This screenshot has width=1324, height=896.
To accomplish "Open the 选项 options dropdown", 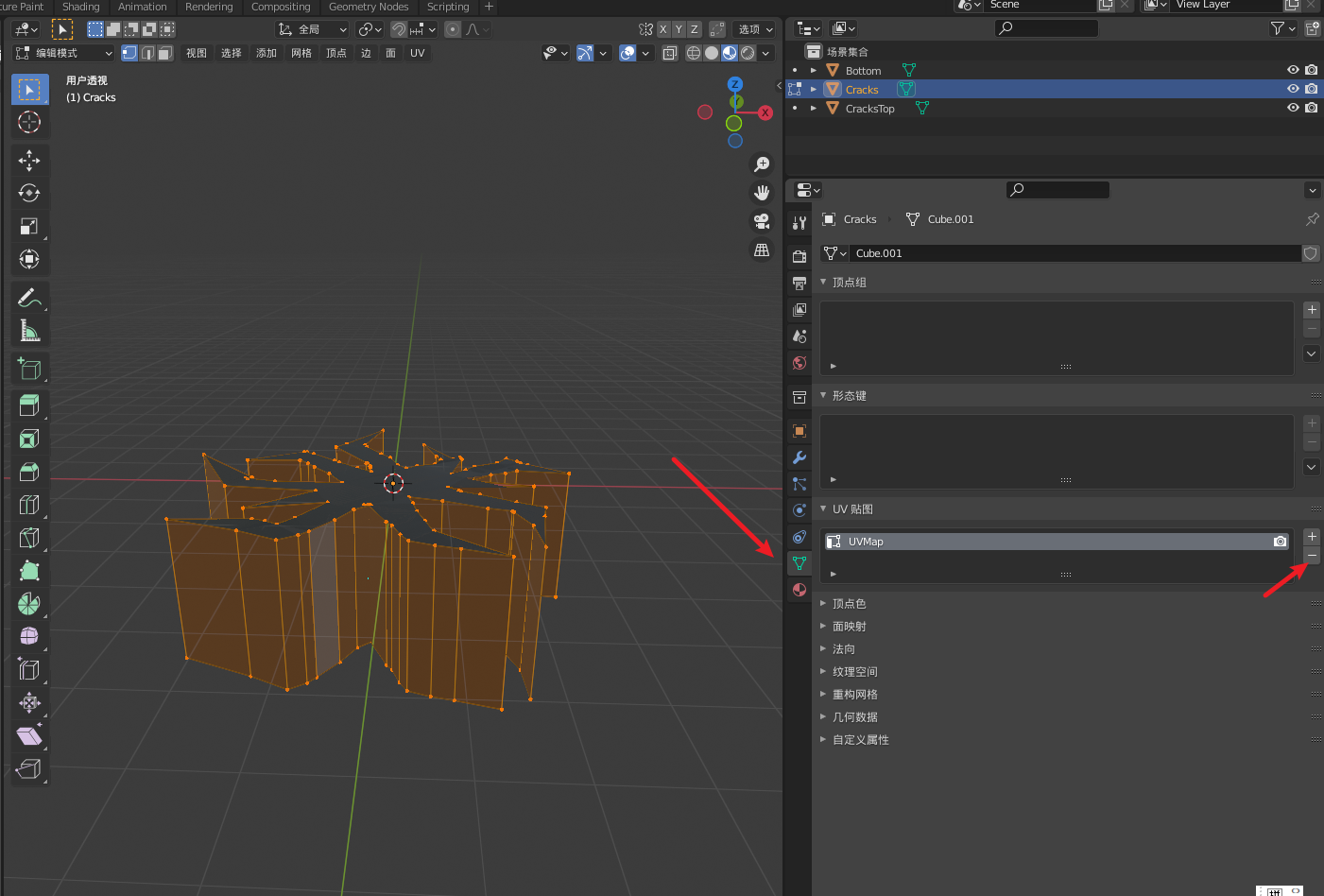I will (754, 29).
